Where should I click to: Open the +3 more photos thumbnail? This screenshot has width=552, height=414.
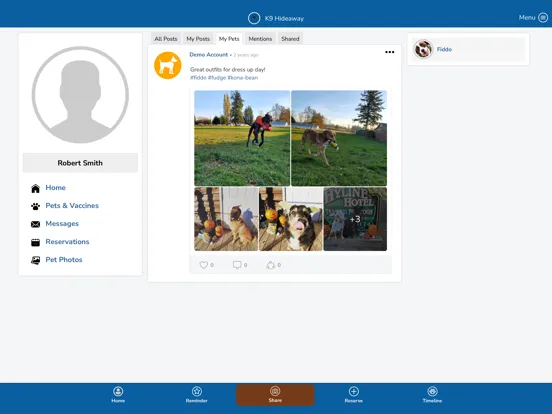tap(355, 219)
